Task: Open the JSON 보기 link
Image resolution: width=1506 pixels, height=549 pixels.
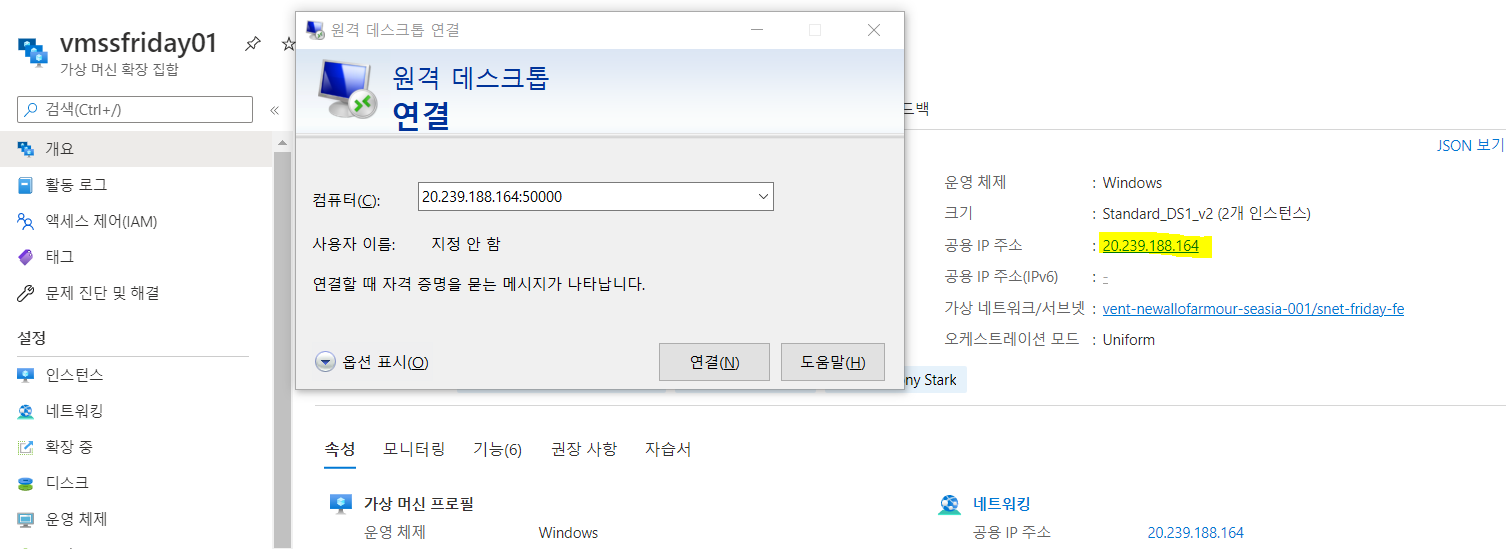Action: tap(1470, 145)
